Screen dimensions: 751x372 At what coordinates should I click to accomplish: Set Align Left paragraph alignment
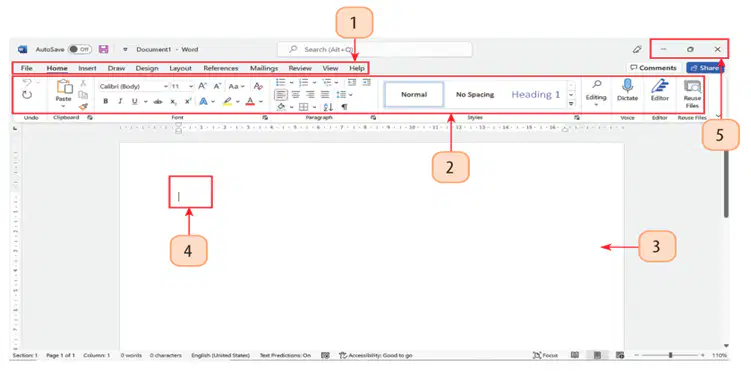(x=281, y=94)
